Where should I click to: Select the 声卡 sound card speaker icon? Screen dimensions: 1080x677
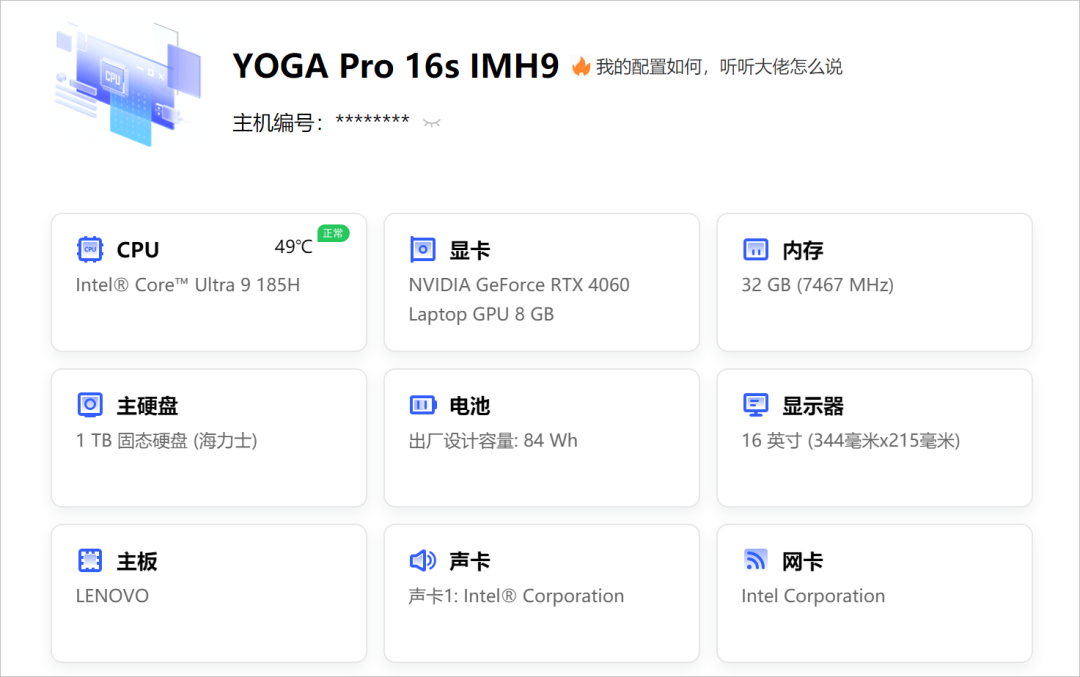[x=423, y=561]
